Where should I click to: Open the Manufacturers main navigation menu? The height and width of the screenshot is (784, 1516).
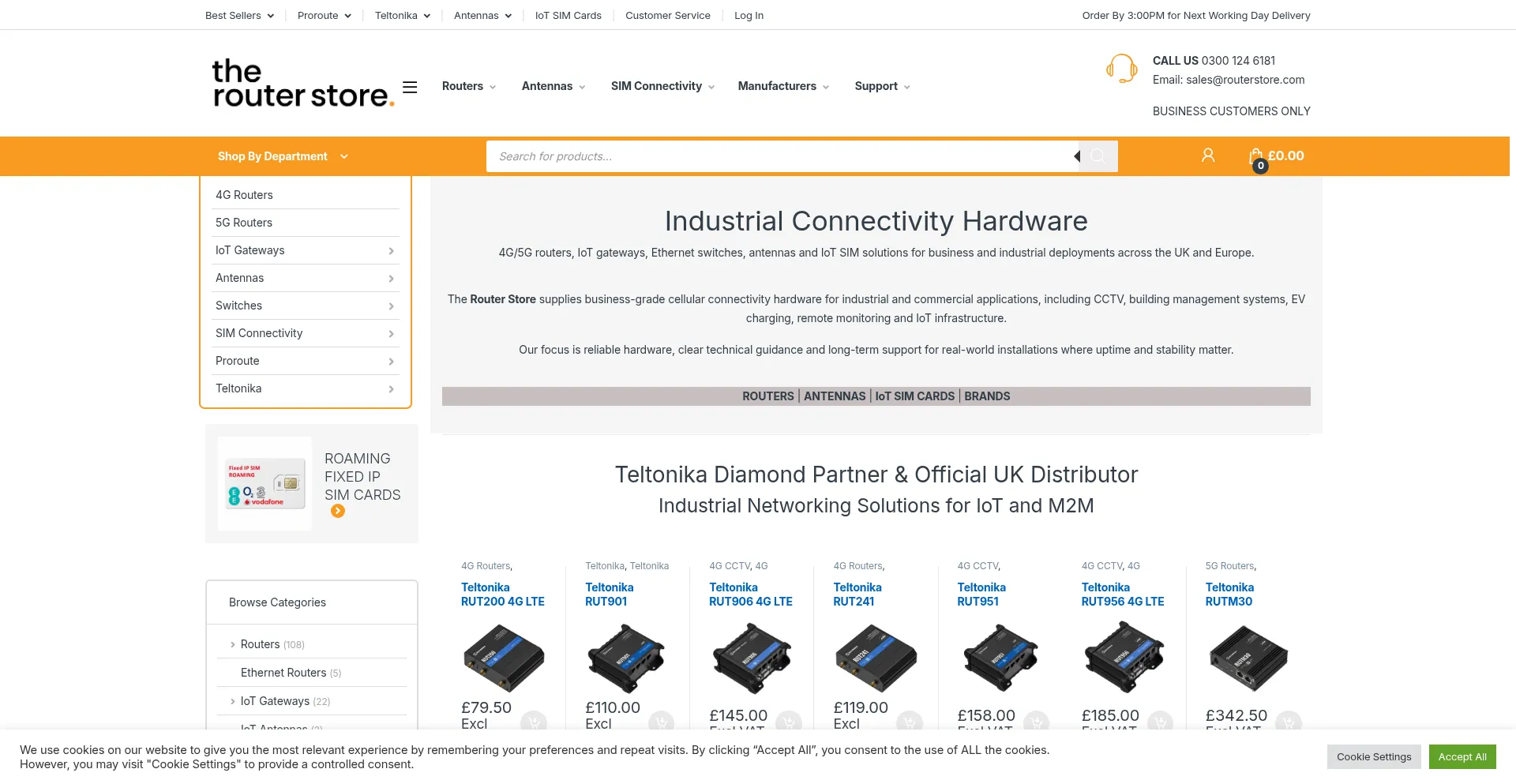[783, 86]
